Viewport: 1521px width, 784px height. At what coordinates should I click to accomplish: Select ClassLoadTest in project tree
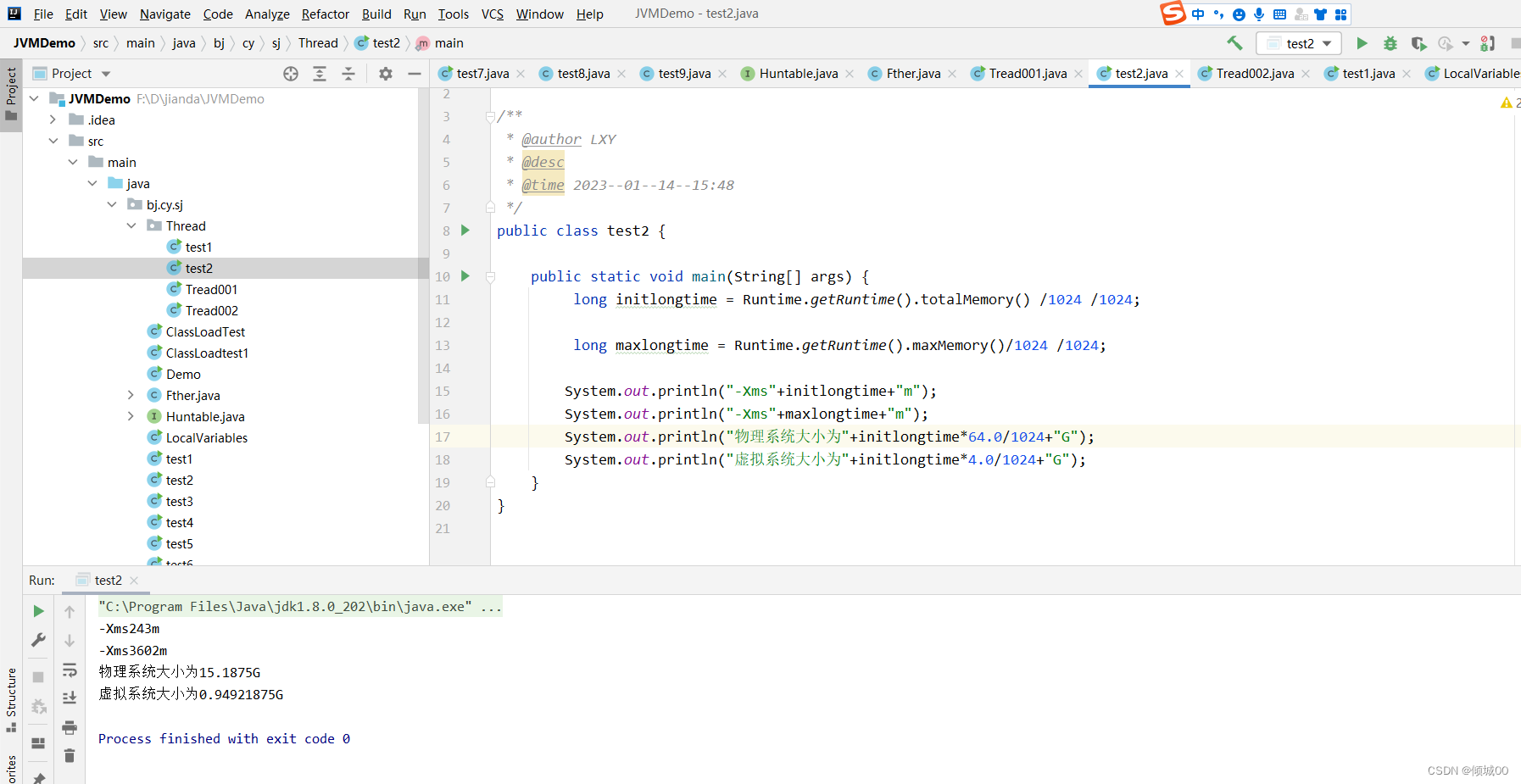(205, 332)
